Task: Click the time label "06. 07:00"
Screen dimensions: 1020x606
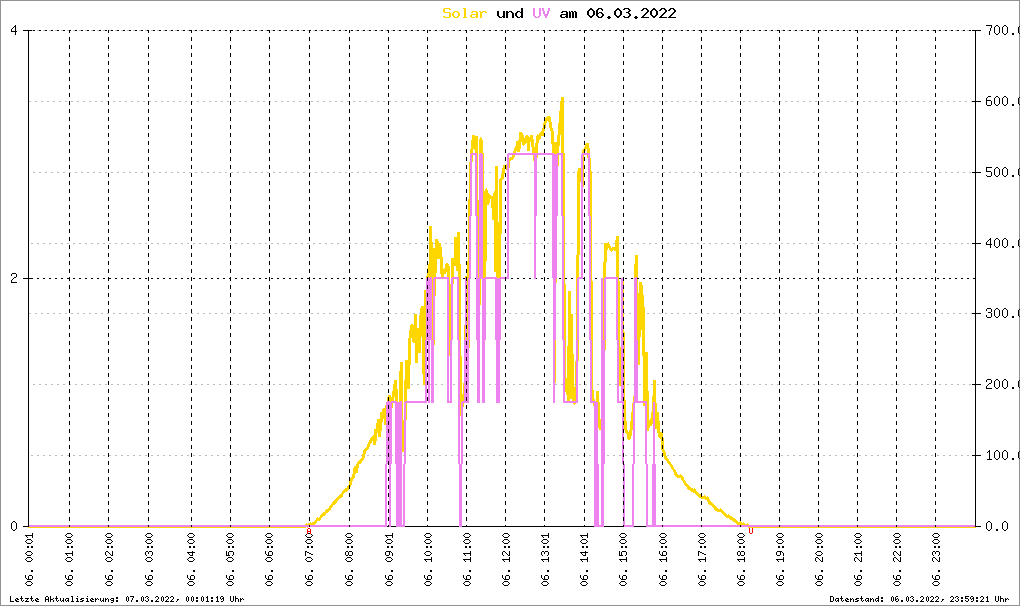Action: (310, 560)
